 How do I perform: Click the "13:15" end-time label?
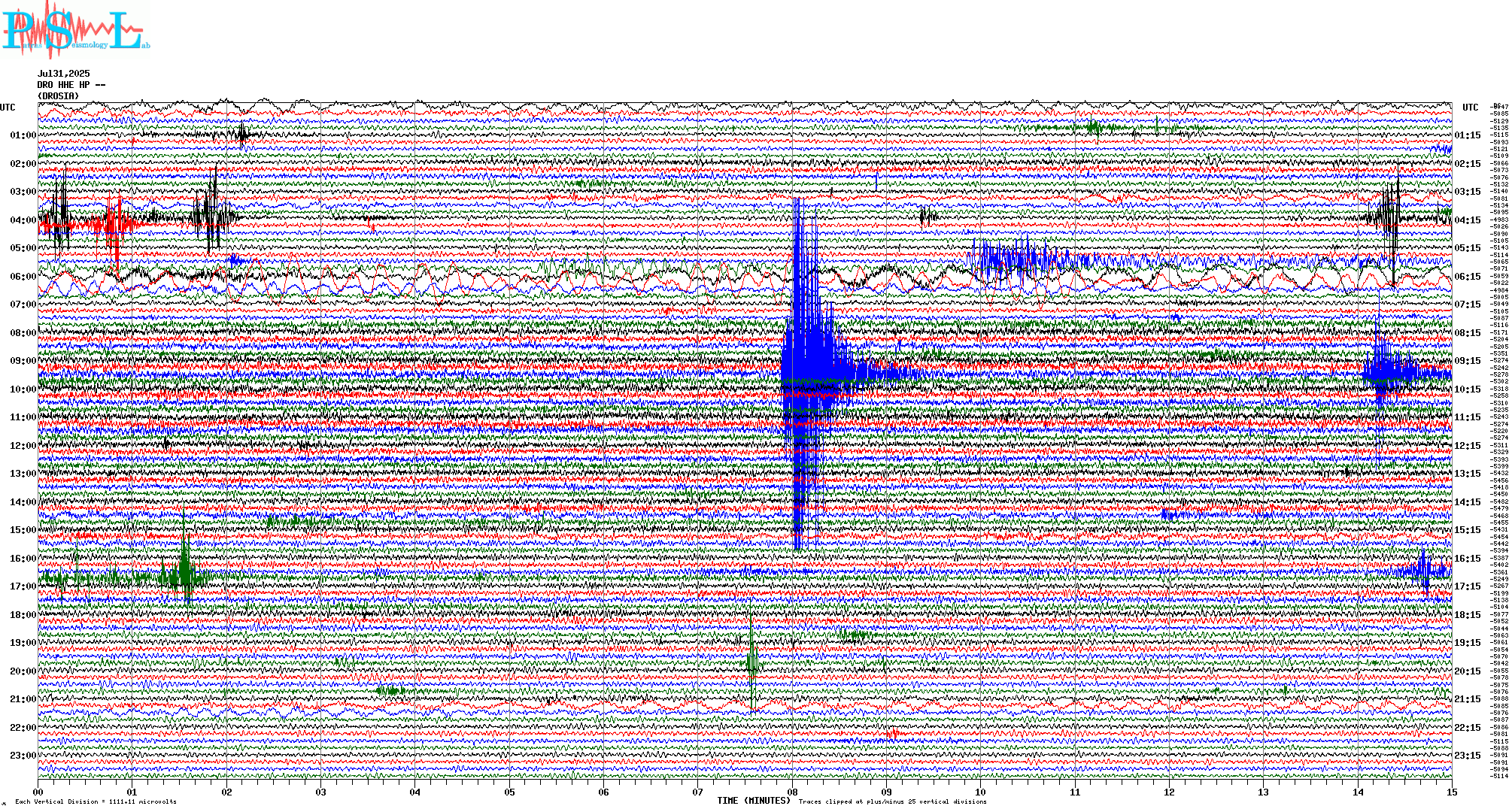pyautogui.click(x=1468, y=474)
